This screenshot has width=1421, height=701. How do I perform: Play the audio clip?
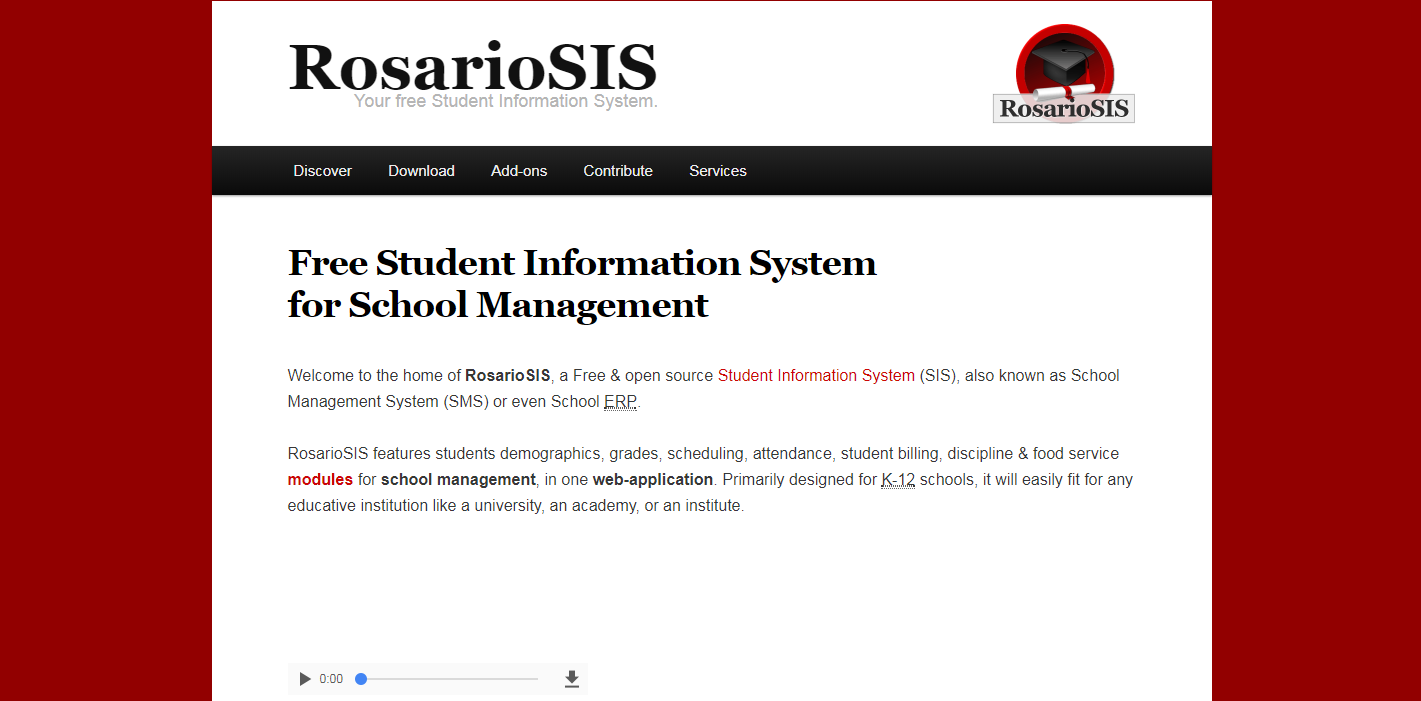coord(305,679)
